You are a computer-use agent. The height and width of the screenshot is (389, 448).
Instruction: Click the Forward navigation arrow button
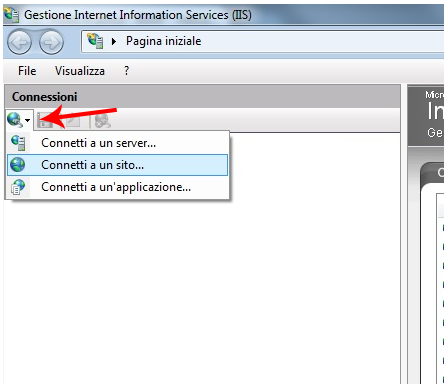tap(51, 42)
